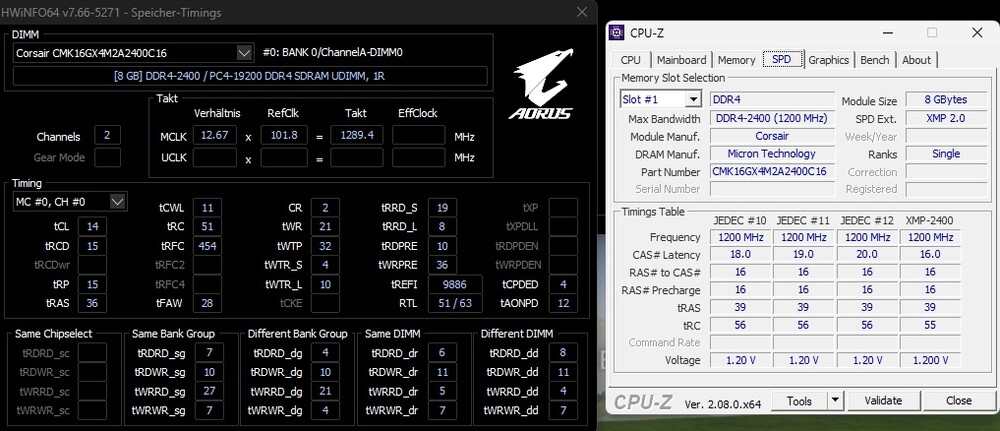Click the tWRRD_dg value 21
The width and height of the screenshot is (1000, 431).
pyautogui.click(x=325, y=391)
